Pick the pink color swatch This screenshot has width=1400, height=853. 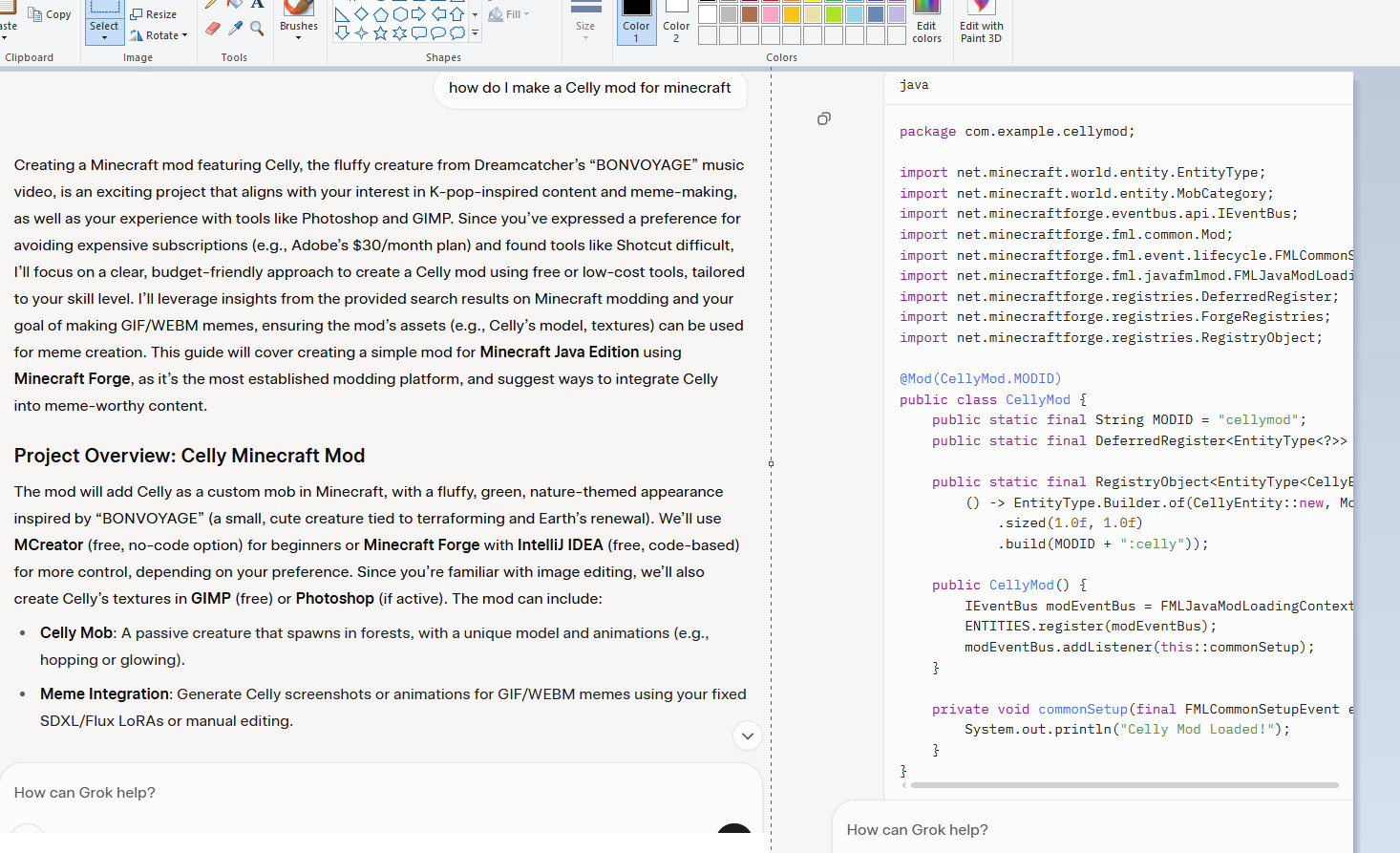tap(771, 14)
